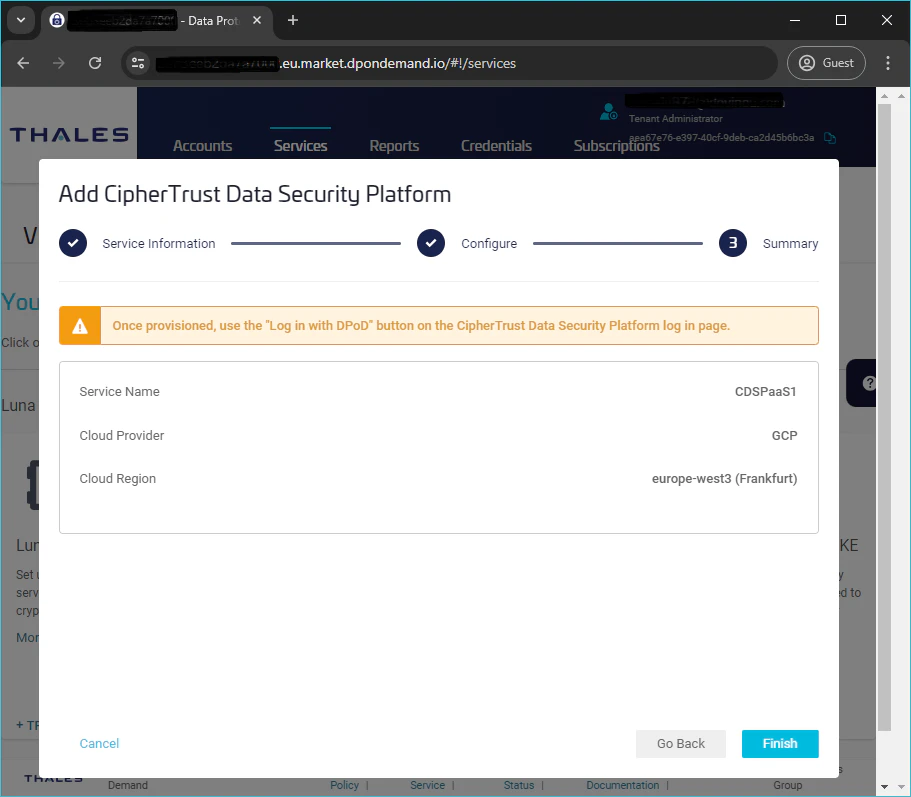911x797 pixels.
Task: Click the Cloud Provider value GCP
Action: click(784, 436)
